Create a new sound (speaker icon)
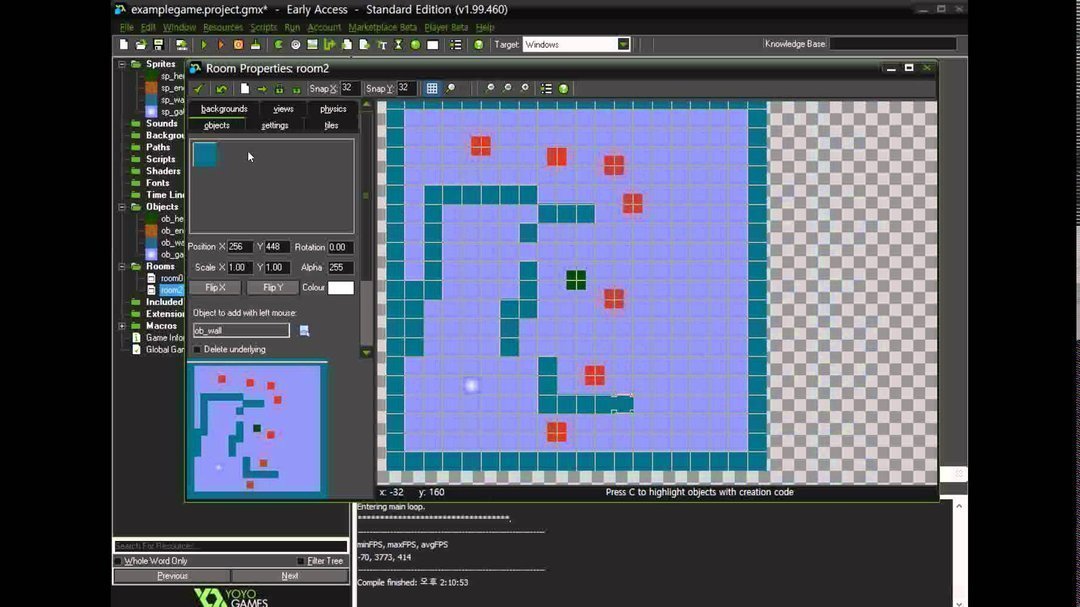 (x=295, y=45)
